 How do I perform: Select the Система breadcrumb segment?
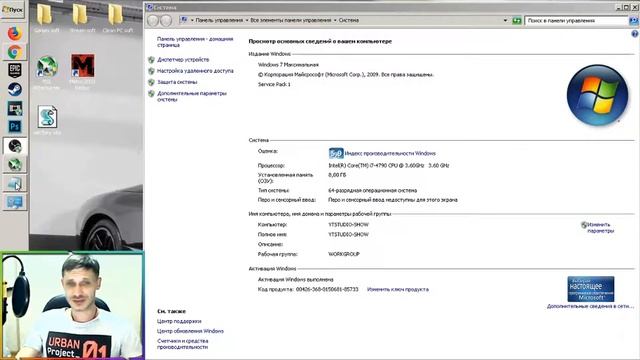click(349, 20)
